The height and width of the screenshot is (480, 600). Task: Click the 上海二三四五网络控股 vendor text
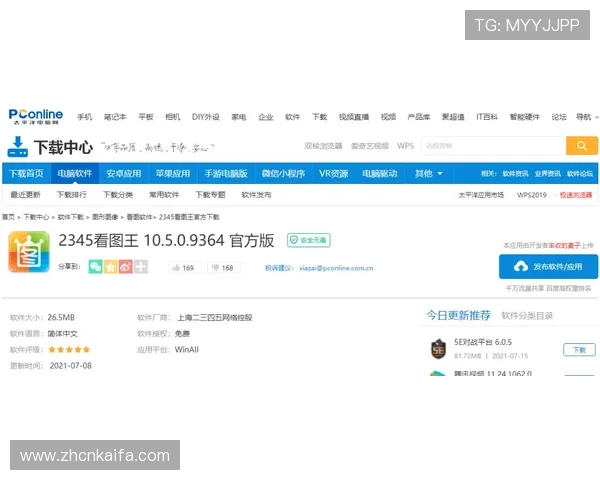pyautogui.click(x=215, y=318)
